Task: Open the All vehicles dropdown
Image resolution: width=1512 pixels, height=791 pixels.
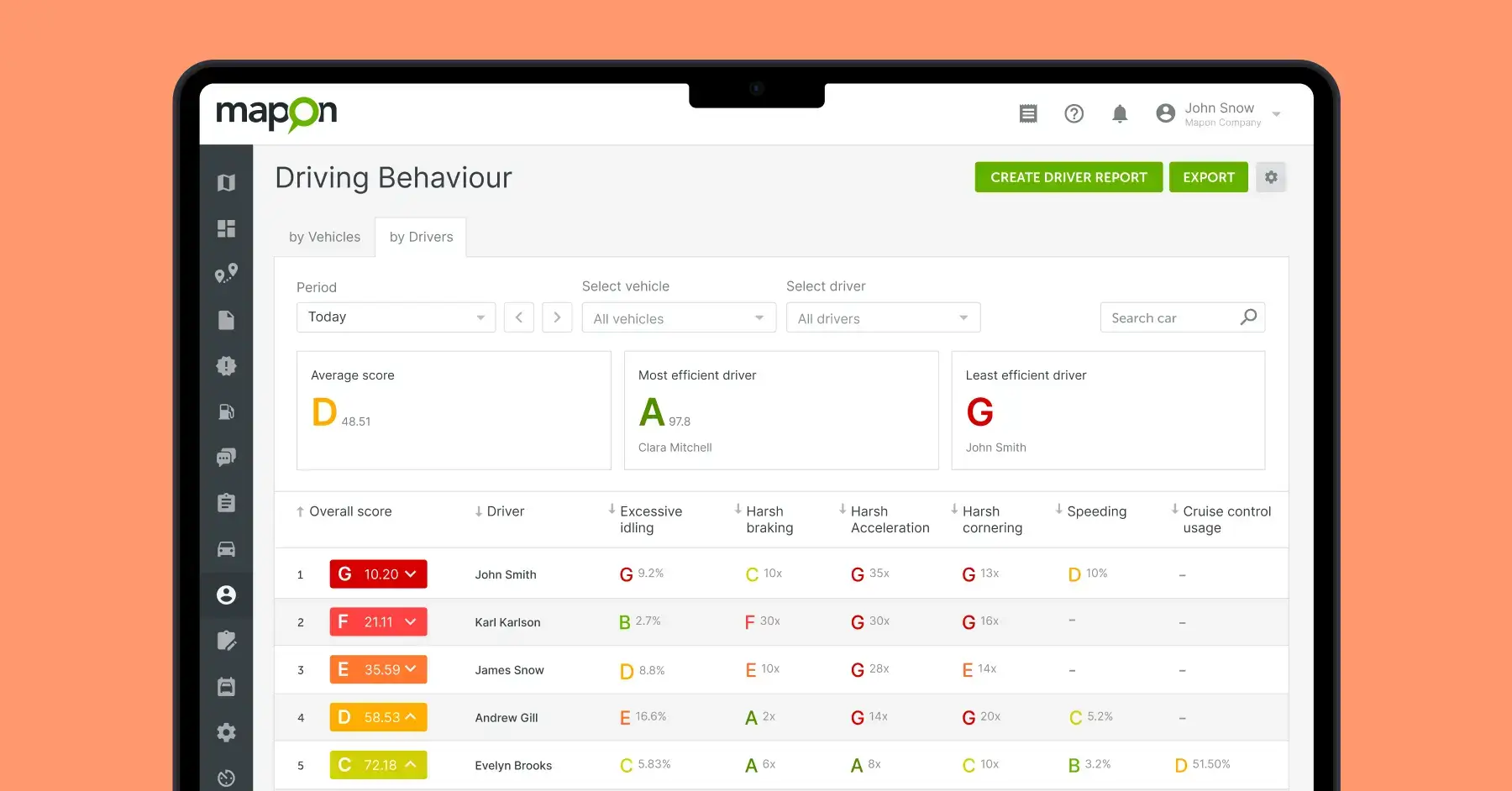Action: pos(678,318)
